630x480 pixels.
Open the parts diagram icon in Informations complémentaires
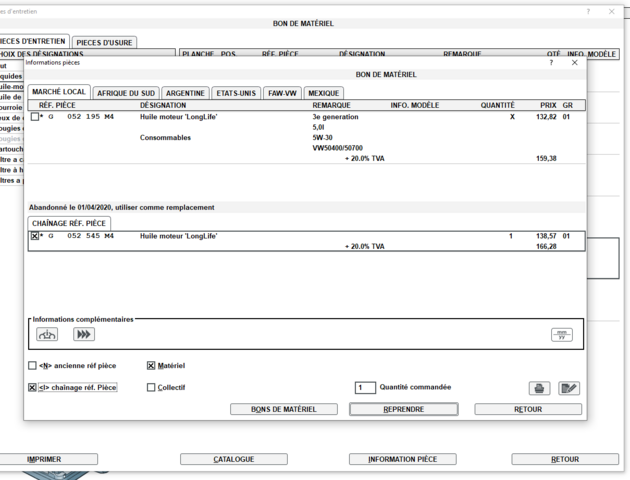click(47, 334)
